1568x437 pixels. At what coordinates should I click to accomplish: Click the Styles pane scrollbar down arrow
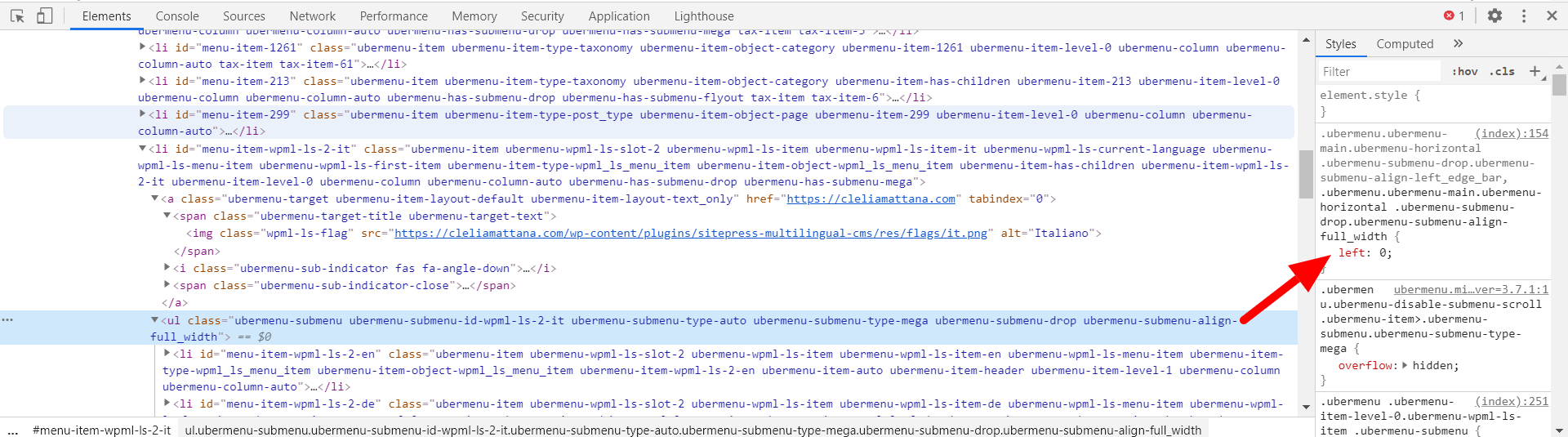pos(1558,430)
